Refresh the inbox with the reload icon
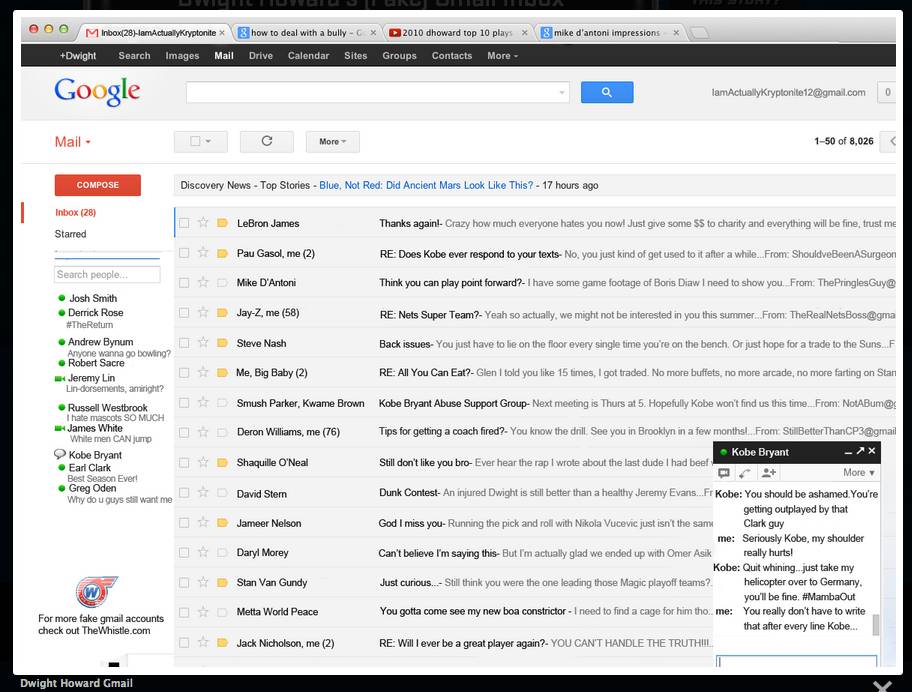This screenshot has width=912, height=692. pos(266,141)
